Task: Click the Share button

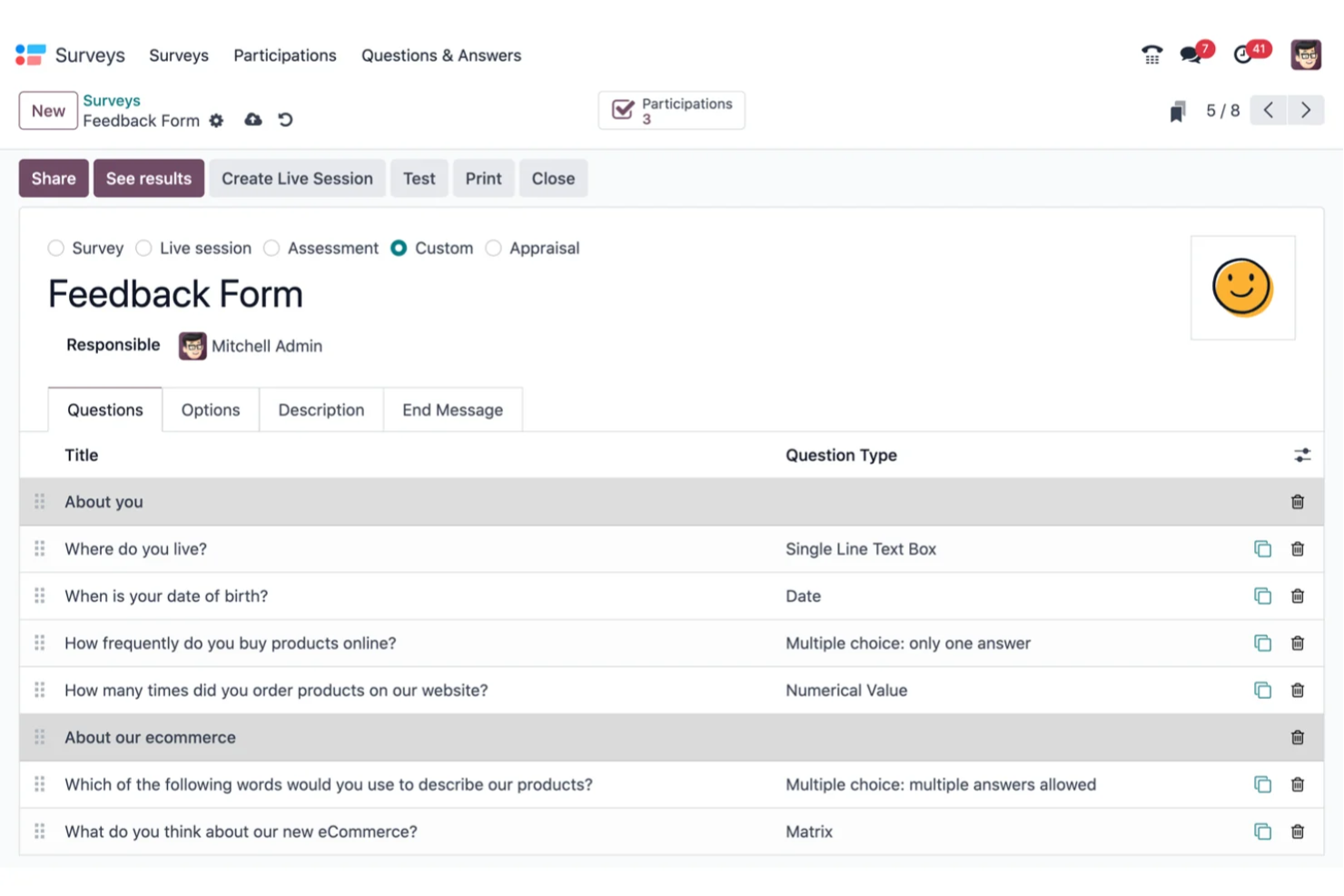Action: click(54, 179)
